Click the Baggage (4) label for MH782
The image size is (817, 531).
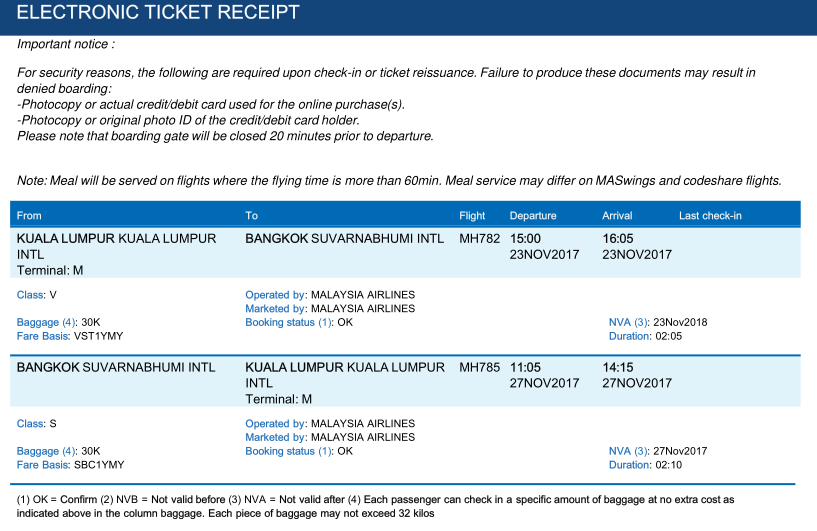click(46, 323)
